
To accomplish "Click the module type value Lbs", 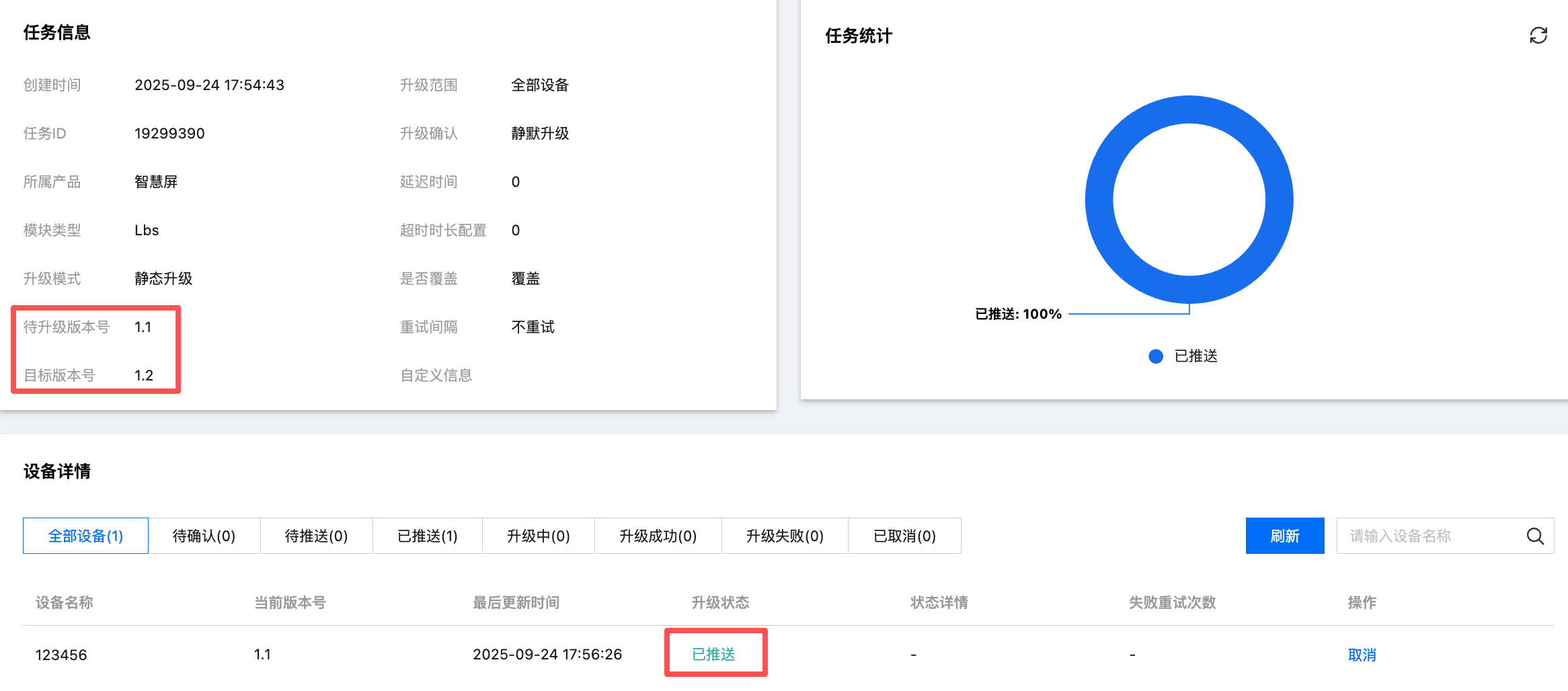I will (x=147, y=230).
